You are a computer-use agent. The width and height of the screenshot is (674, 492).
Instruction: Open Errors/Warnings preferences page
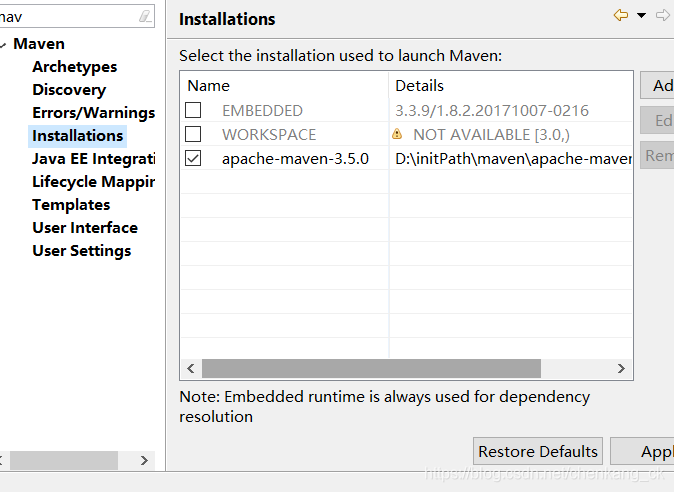coord(94,113)
